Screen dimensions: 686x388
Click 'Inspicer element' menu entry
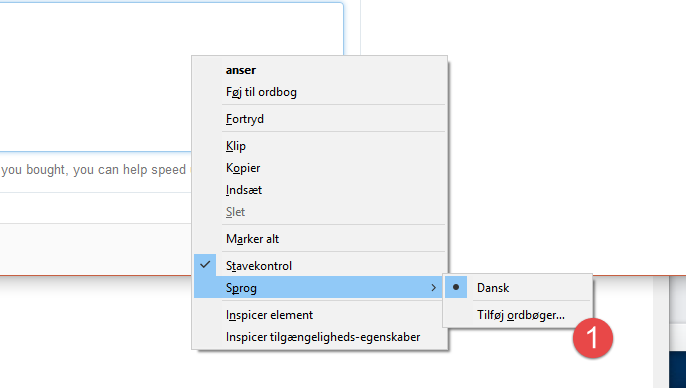320,315
